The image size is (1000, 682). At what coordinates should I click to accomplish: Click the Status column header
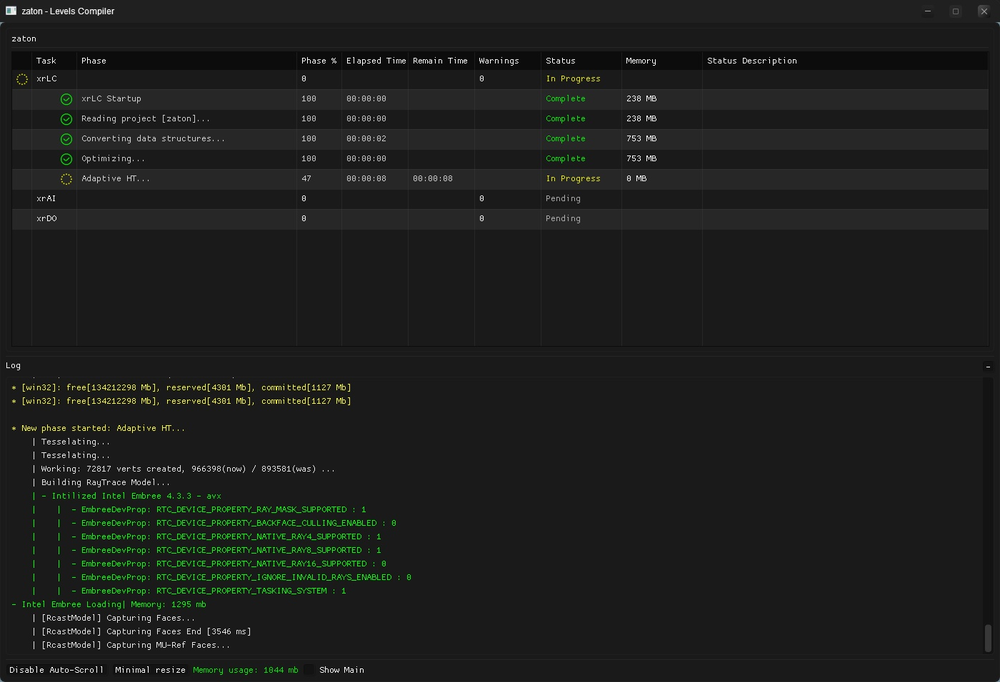[560, 61]
